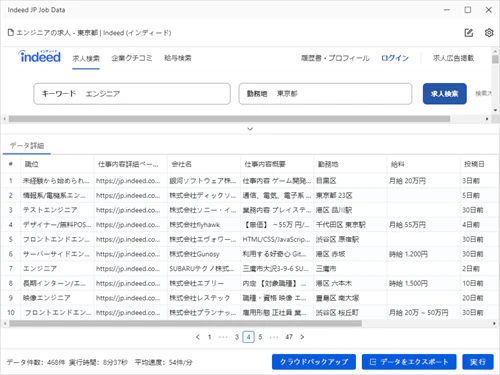This screenshot has height=375, width=500.
Task: Go to previous page arrow
Action: [198, 337]
